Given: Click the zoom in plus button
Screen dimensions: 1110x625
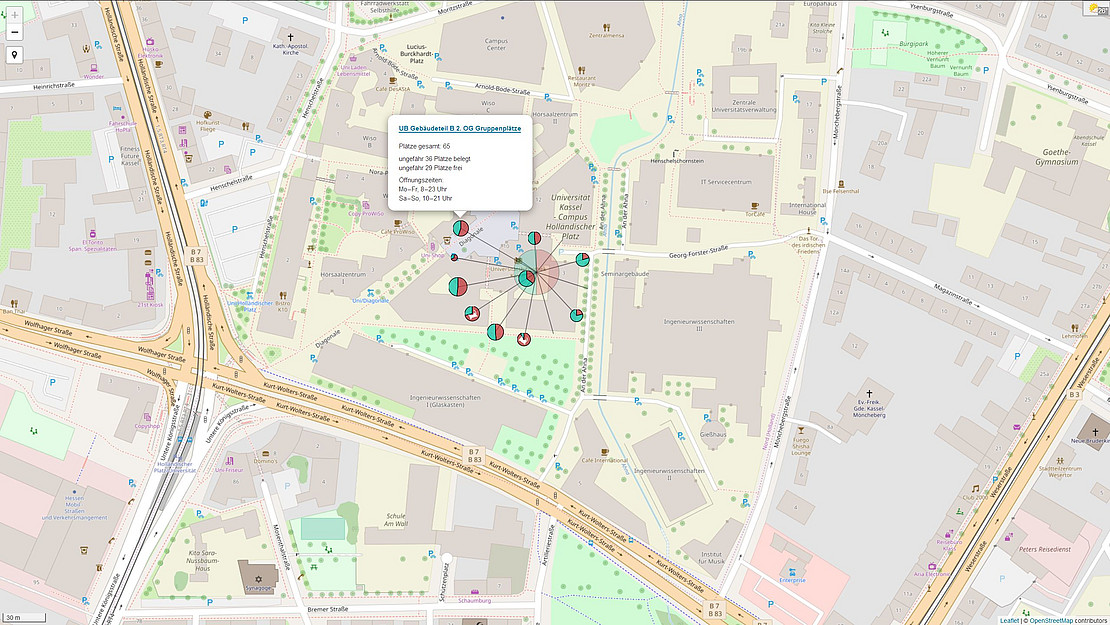Looking at the screenshot, I should coord(14,15).
